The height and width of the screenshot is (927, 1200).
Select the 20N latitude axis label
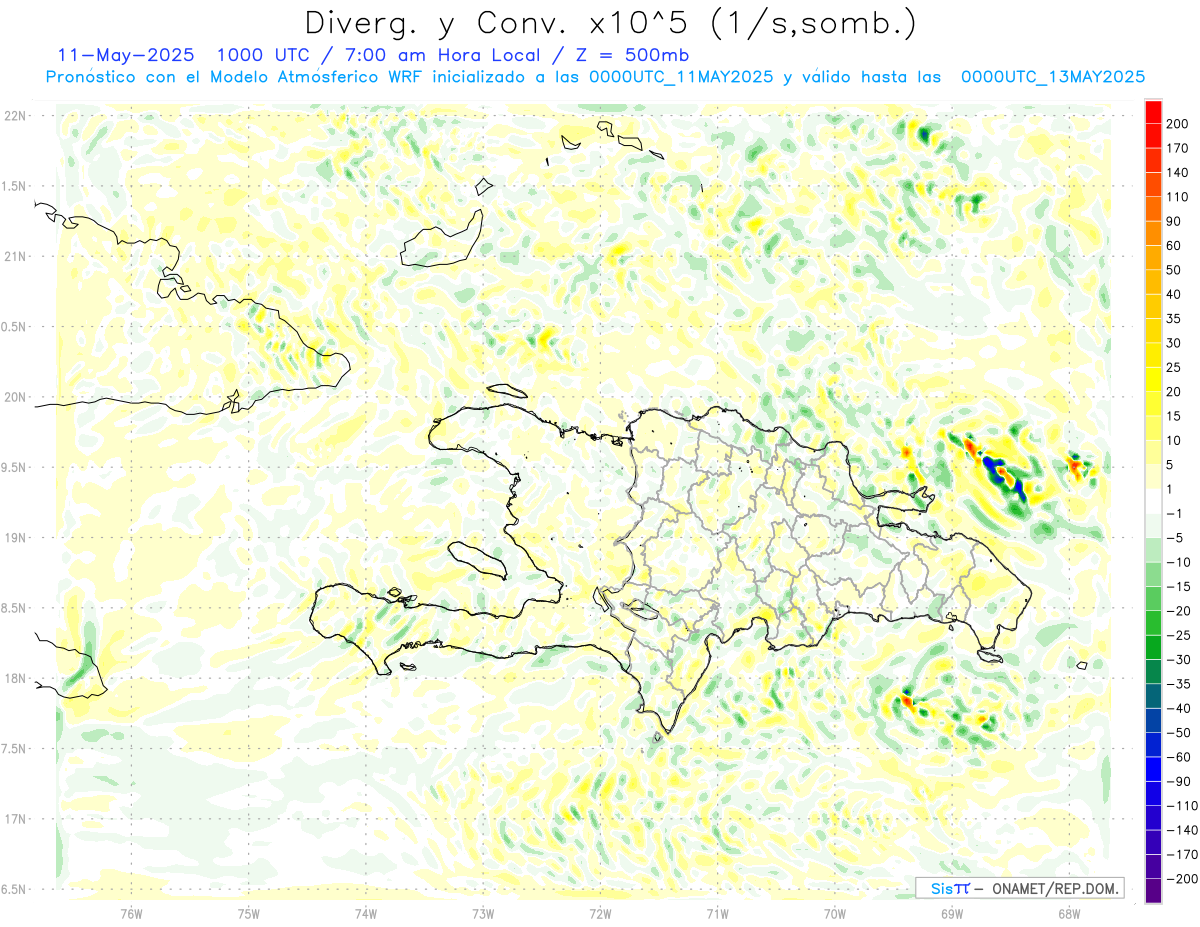[15, 397]
